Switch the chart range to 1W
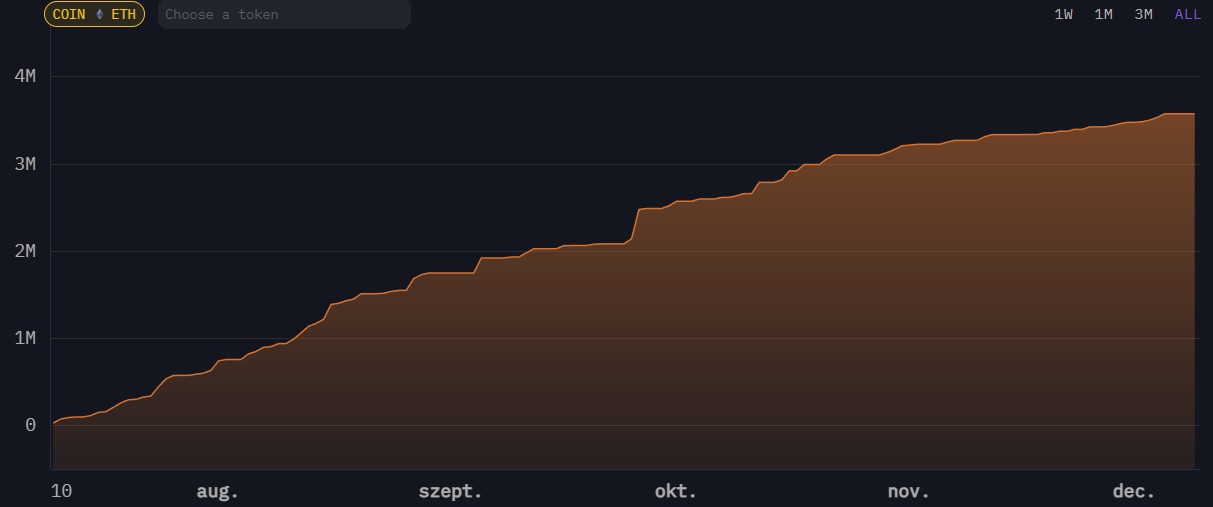This screenshot has height=507, width=1213. click(1064, 14)
